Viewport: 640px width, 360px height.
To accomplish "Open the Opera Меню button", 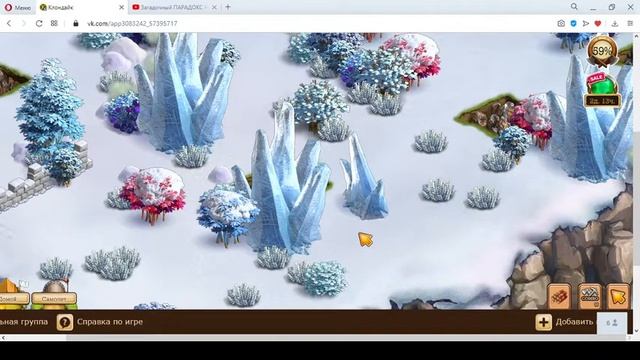I will point(18,7).
